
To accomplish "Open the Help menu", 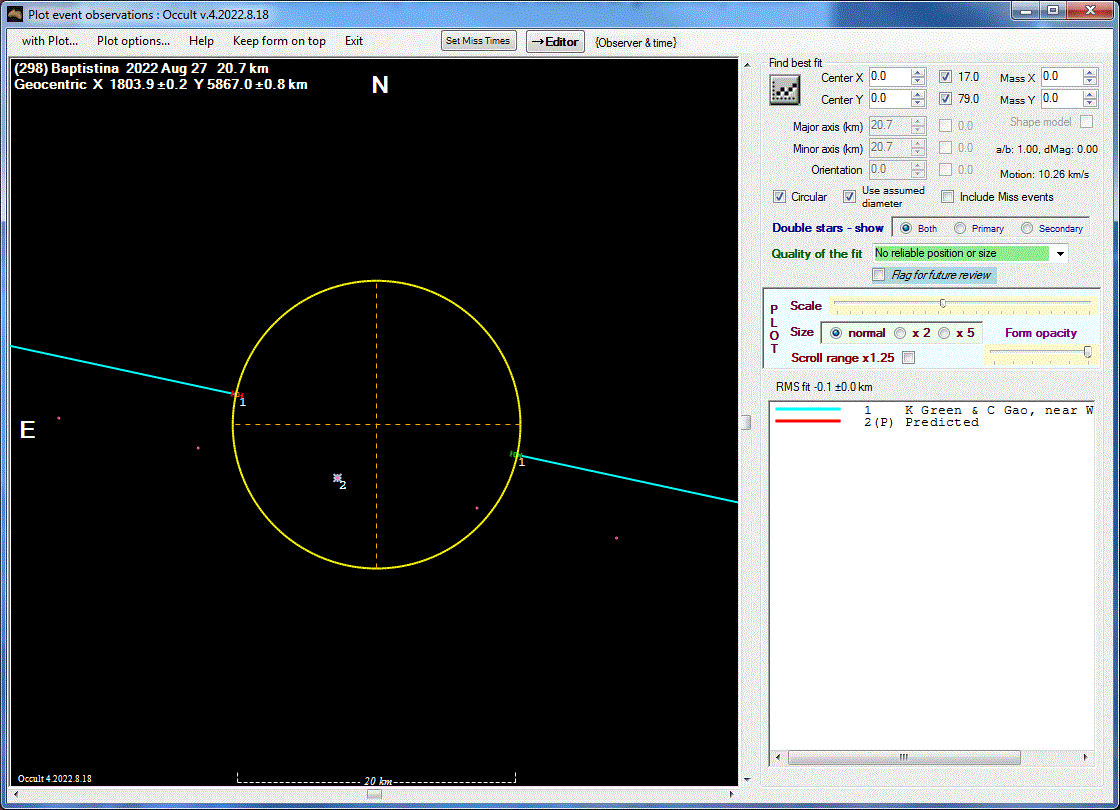I will pos(201,41).
